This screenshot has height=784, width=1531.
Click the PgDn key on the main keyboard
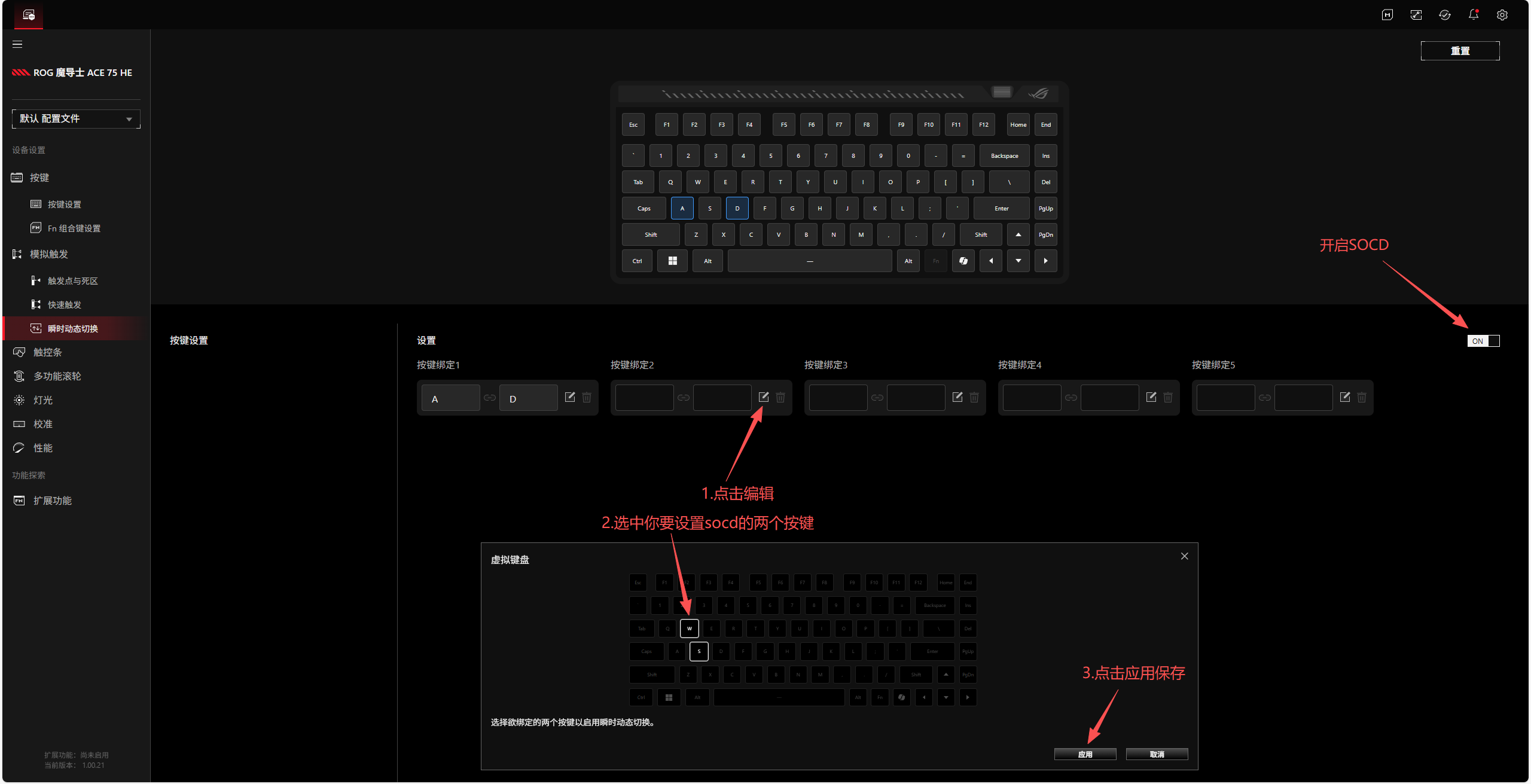[x=1046, y=235]
